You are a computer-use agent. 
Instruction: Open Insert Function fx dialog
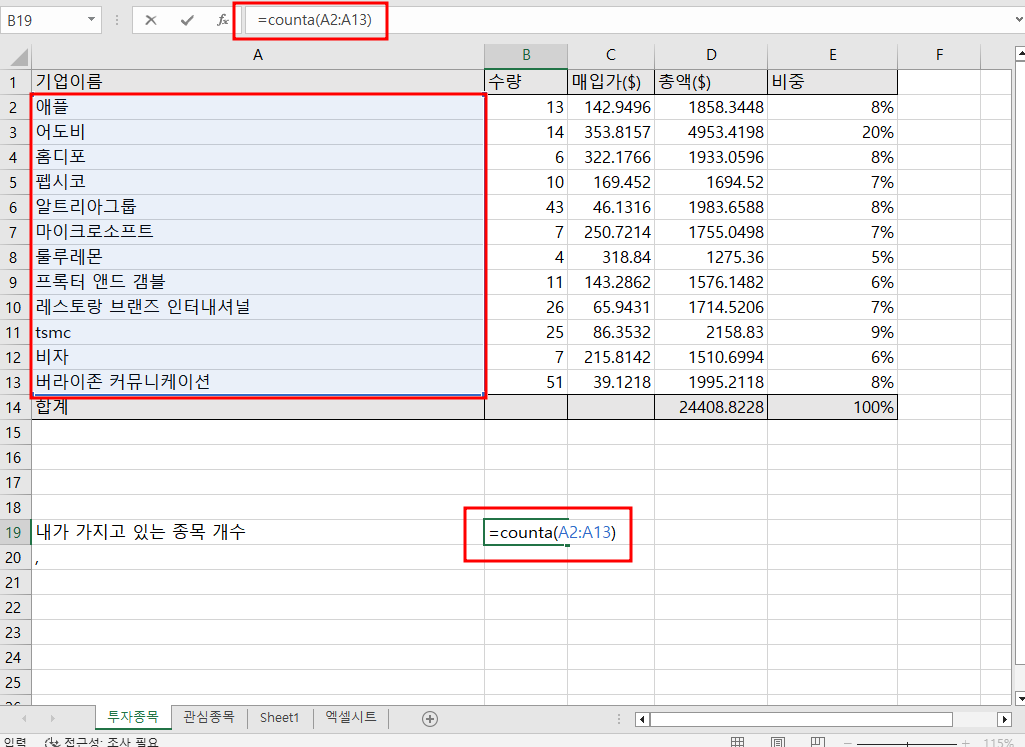222,20
